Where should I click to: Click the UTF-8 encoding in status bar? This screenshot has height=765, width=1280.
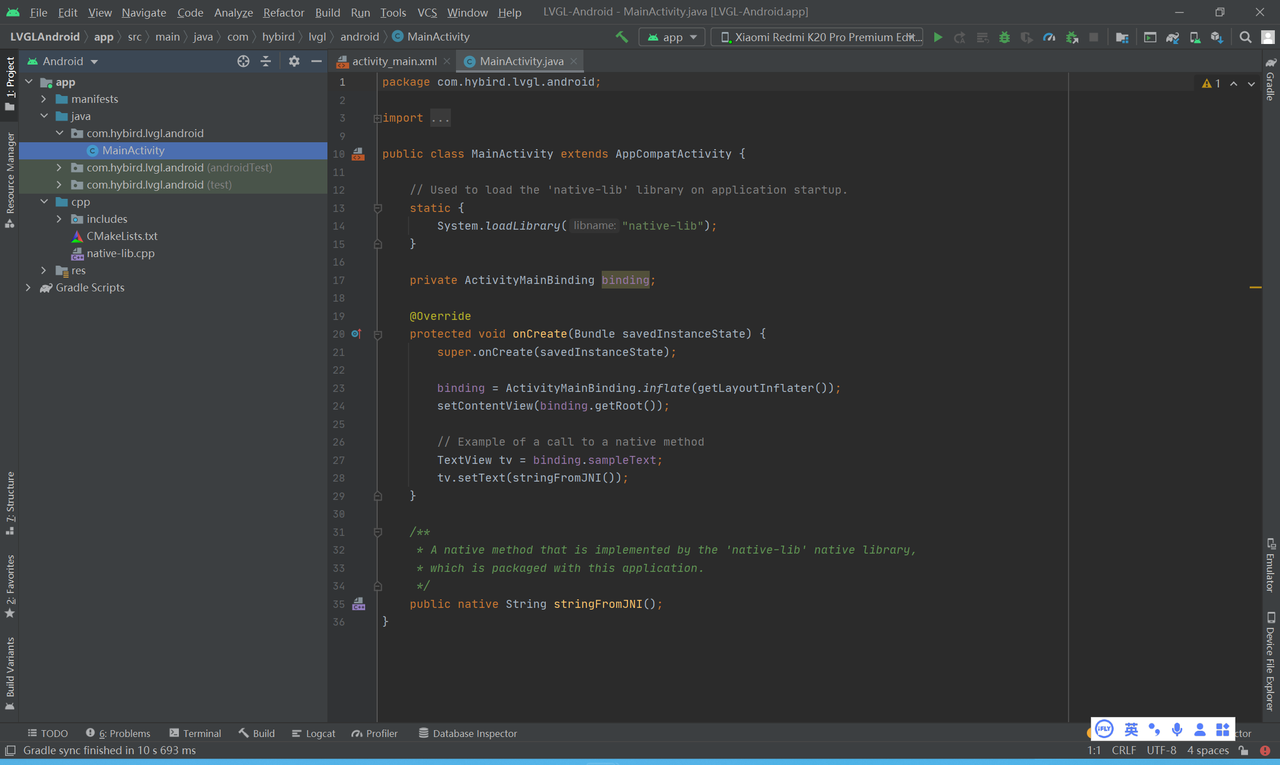pyautogui.click(x=1161, y=750)
